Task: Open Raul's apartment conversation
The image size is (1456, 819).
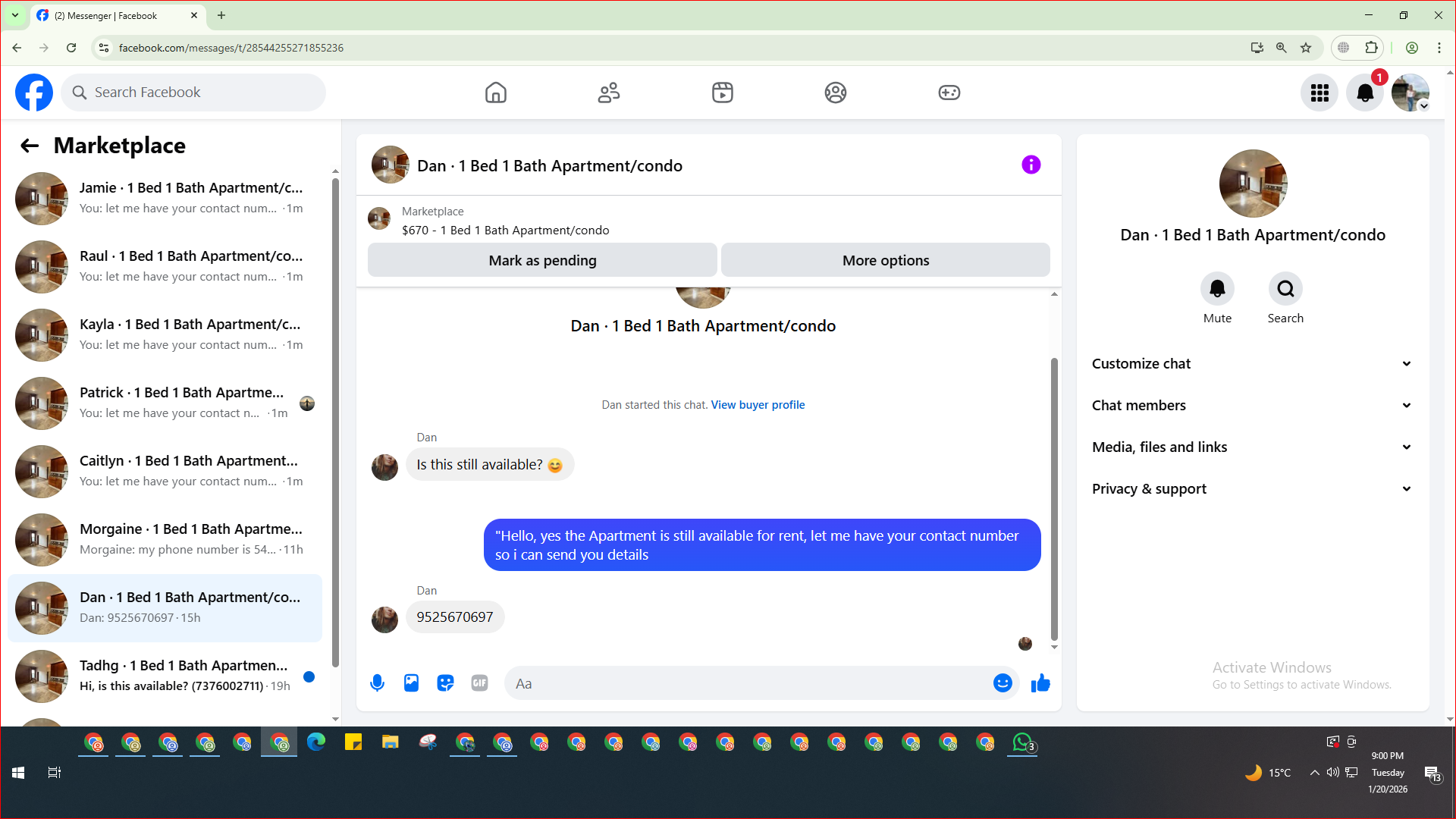Action: click(165, 267)
